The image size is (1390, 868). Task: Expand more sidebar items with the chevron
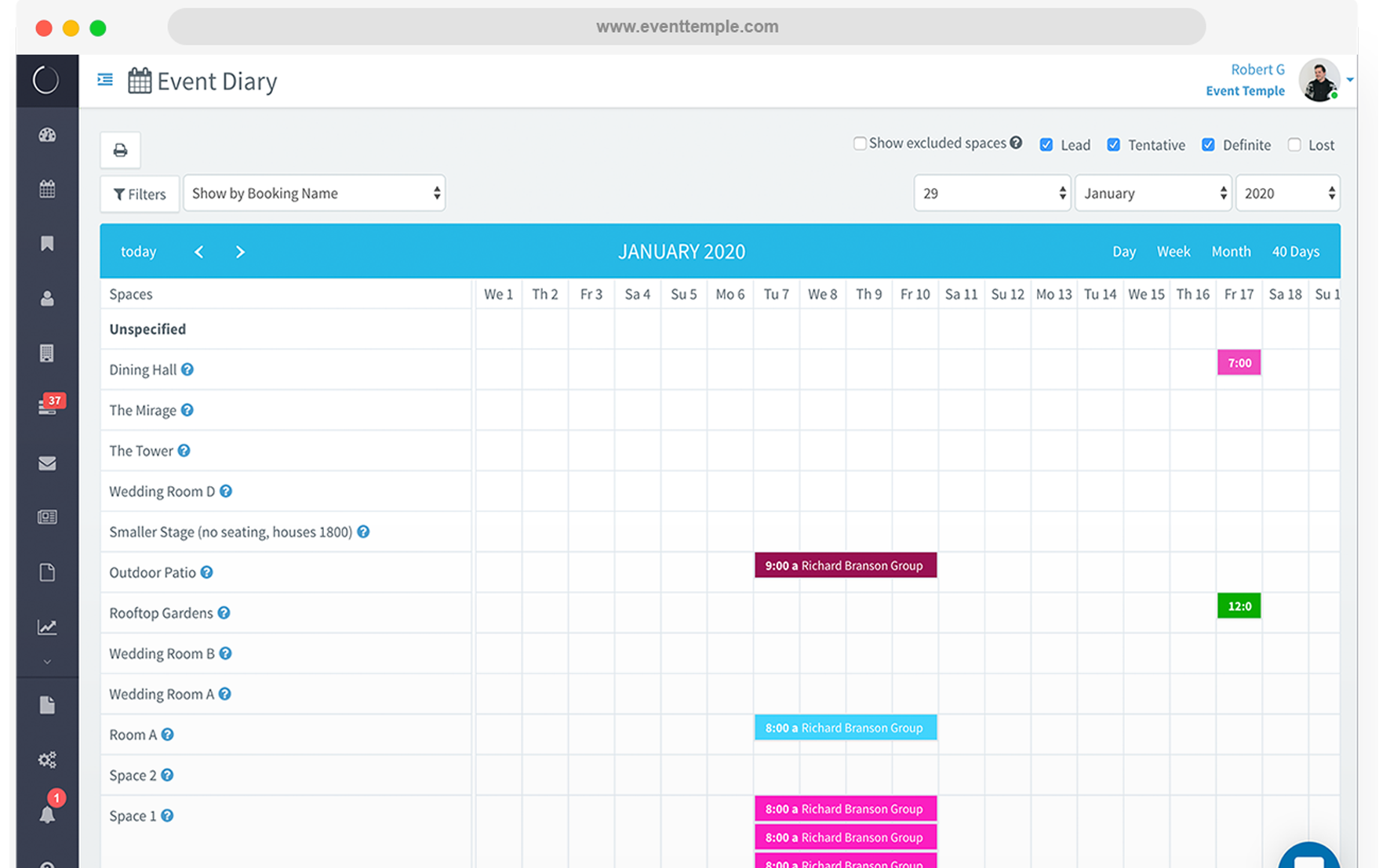47,663
